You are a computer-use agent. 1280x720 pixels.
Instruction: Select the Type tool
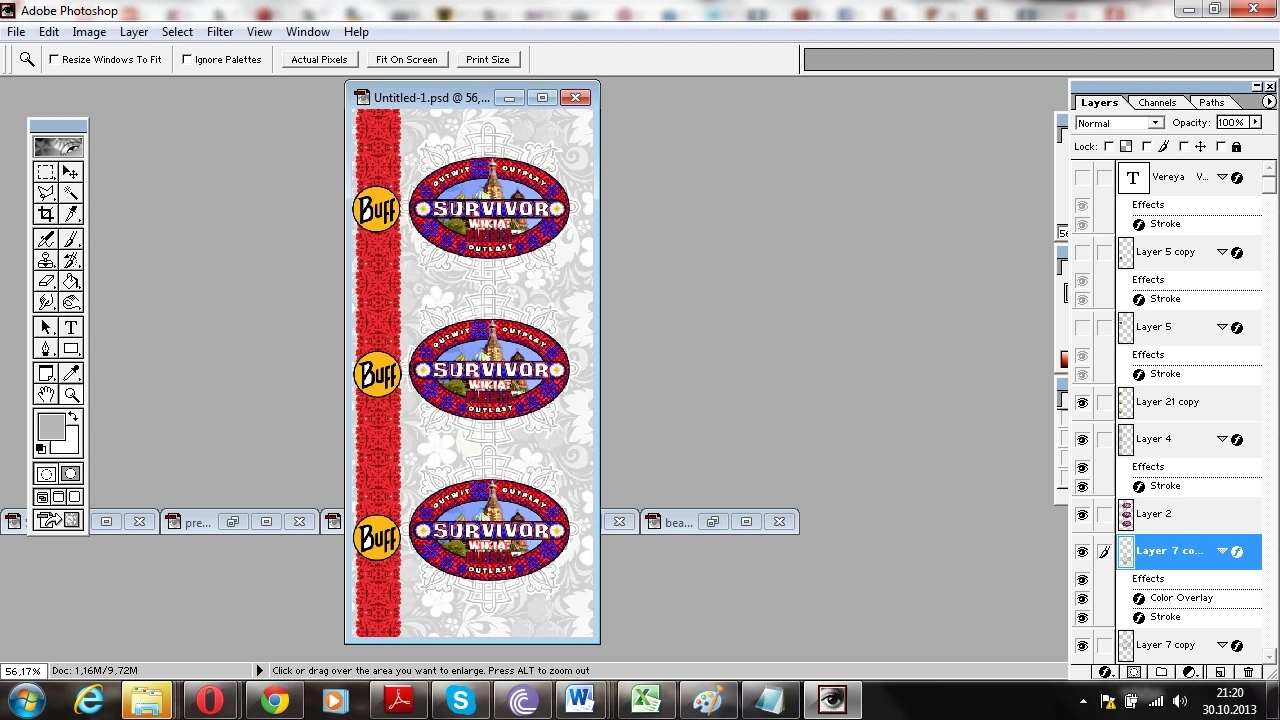[71, 327]
